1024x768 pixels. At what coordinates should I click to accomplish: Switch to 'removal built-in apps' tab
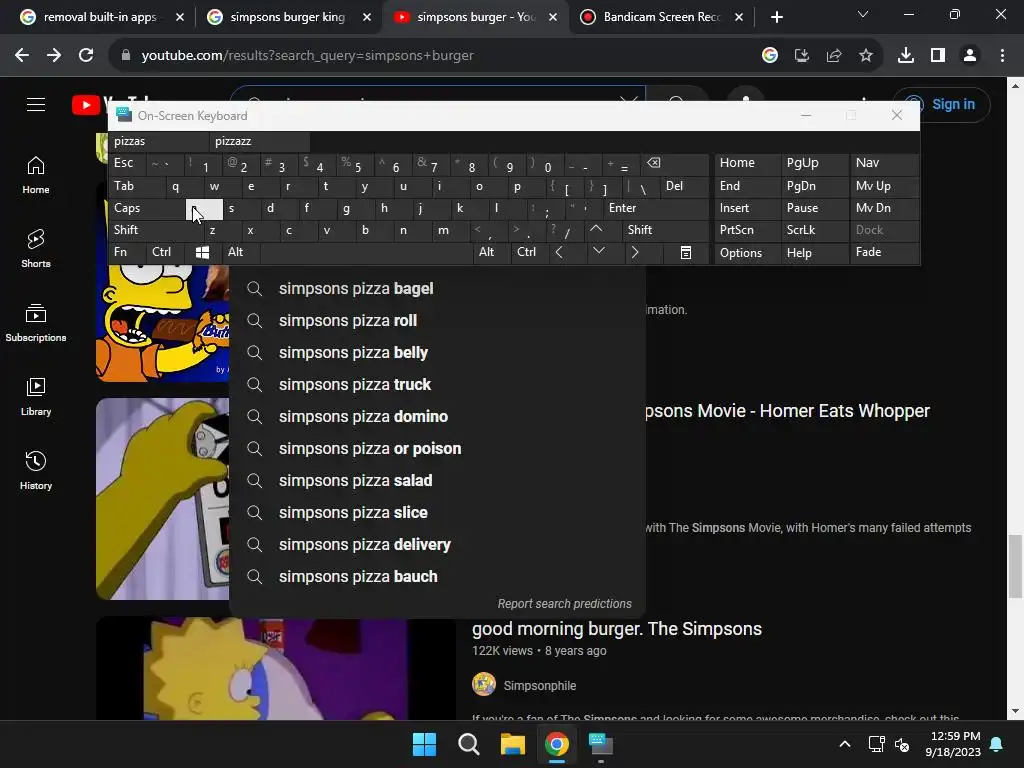point(101,17)
